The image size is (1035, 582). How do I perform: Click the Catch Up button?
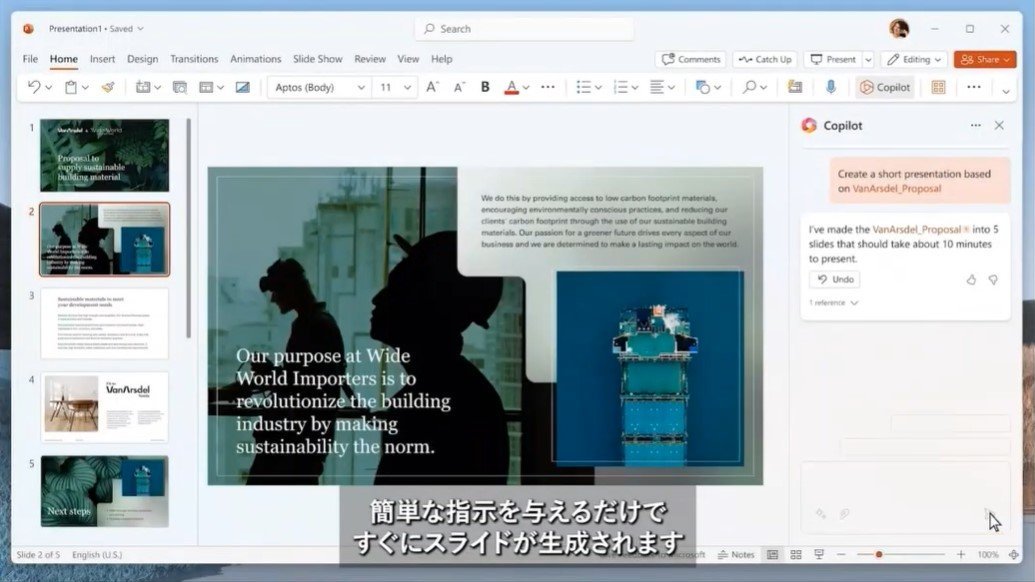765,59
